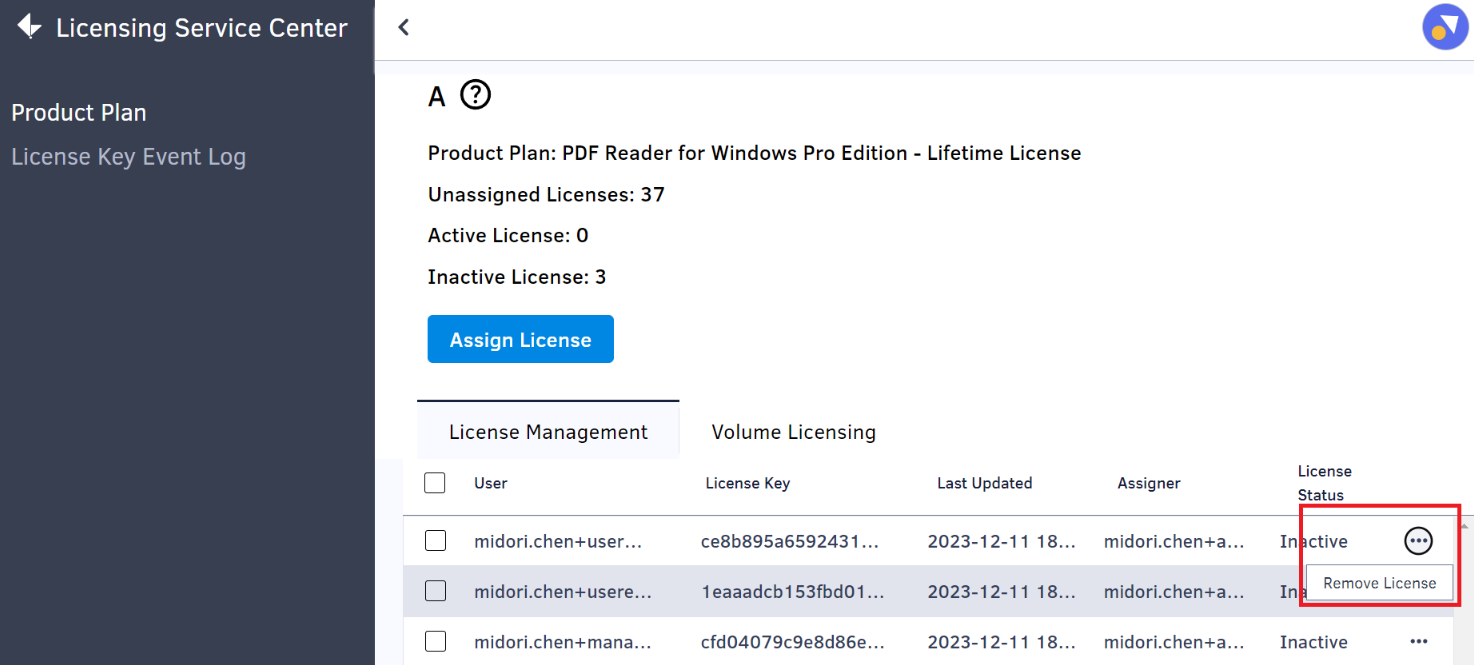Check the box for the 1eaaadcb153fbd01 row
1474x665 pixels.
(435, 591)
